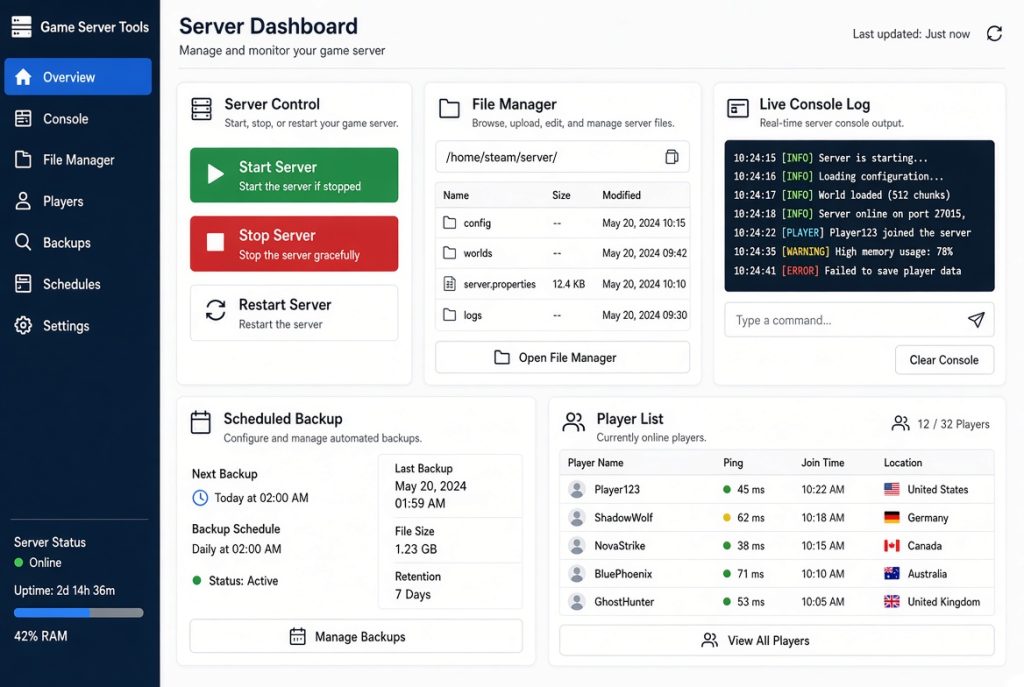Image resolution: width=1024 pixels, height=687 pixels.
Task: Open the Overview page in sidebar
Action: click(x=78, y=76)
